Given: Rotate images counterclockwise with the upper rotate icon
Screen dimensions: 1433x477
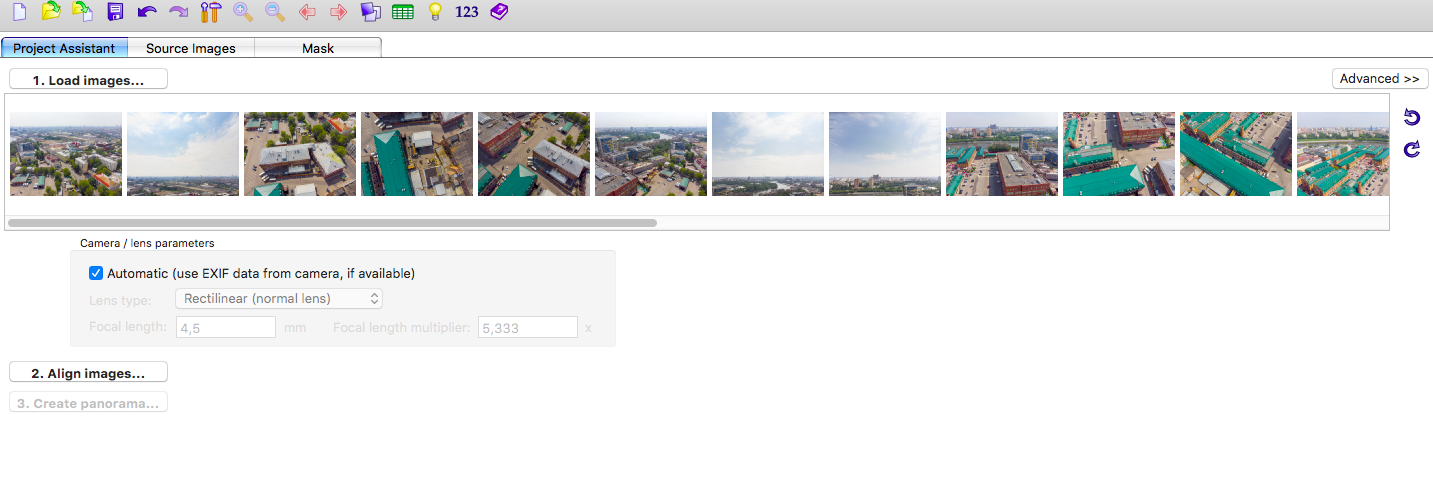Looking at the screenshot, I should click(x=1412, y=118).
